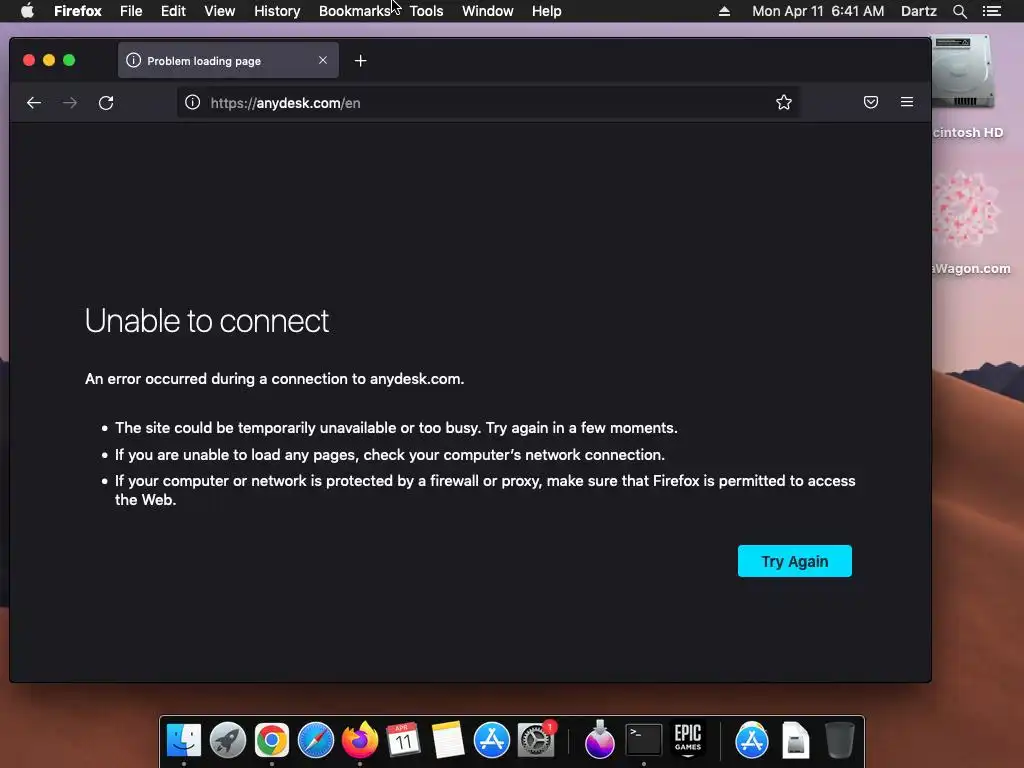Screen dimensions: 1024x768
Task: Launch Google Chrome from dock
Action: (x=272, y=740)
